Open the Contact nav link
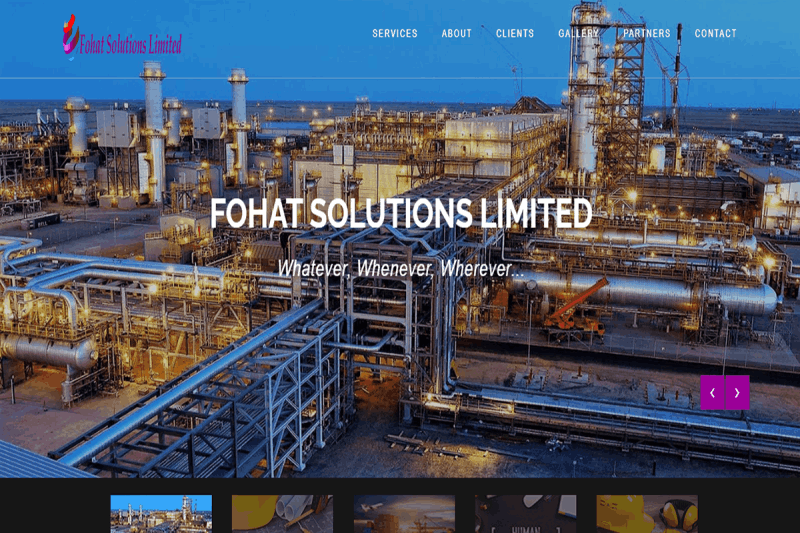 (715, 33)
